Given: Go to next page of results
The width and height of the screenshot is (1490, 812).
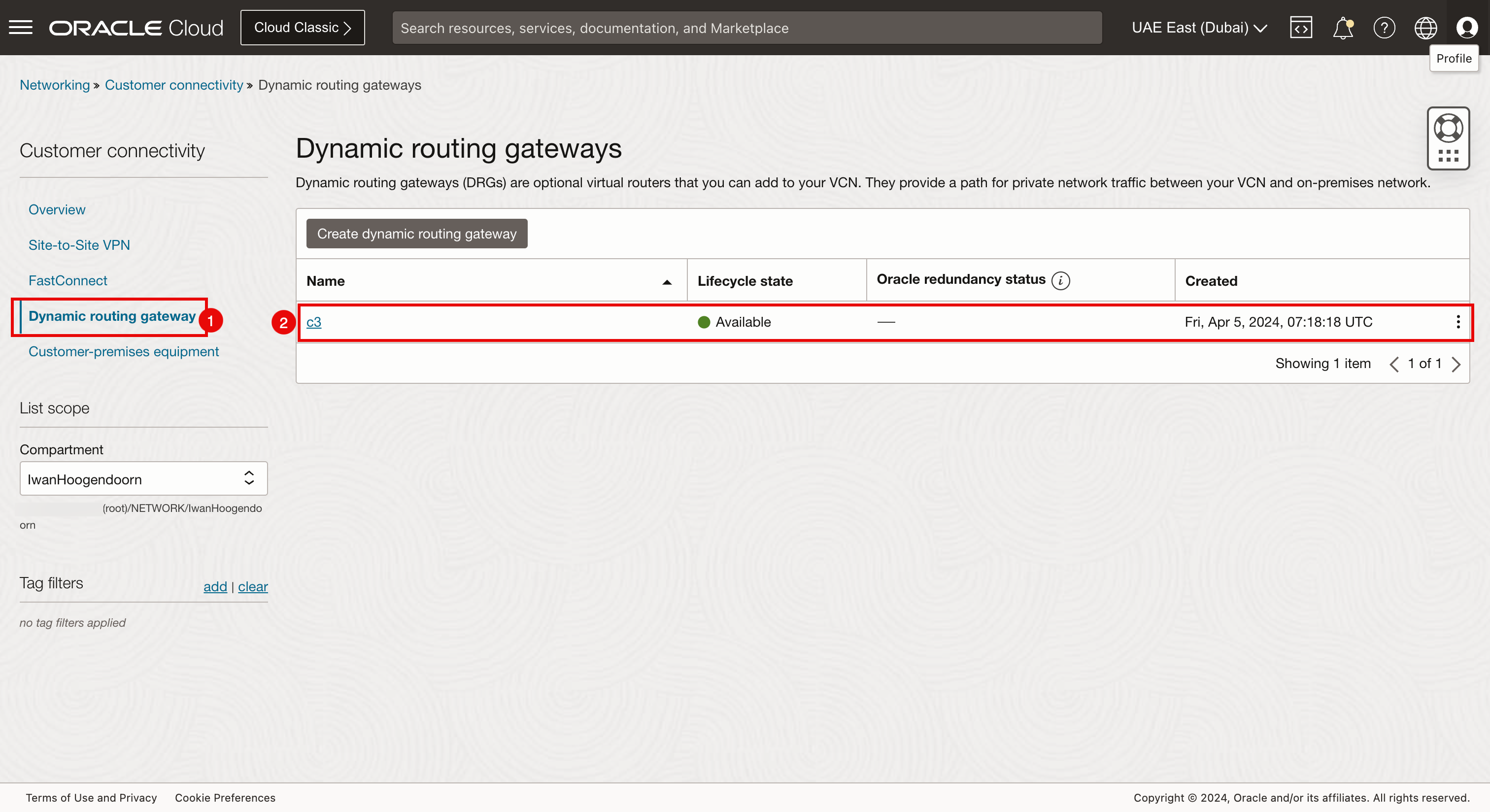Looking at the screenshot, I should (x=1456, y=364).
